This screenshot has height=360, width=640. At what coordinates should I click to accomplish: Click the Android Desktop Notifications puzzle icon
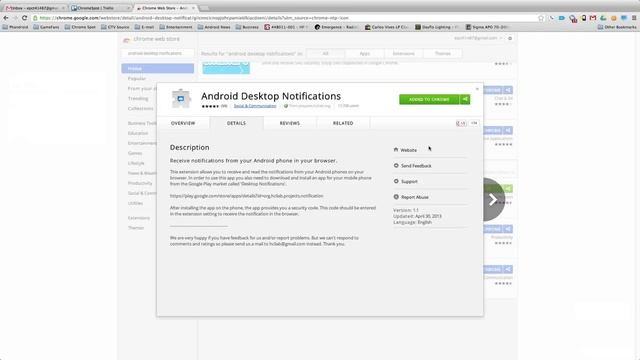[181, 98]
